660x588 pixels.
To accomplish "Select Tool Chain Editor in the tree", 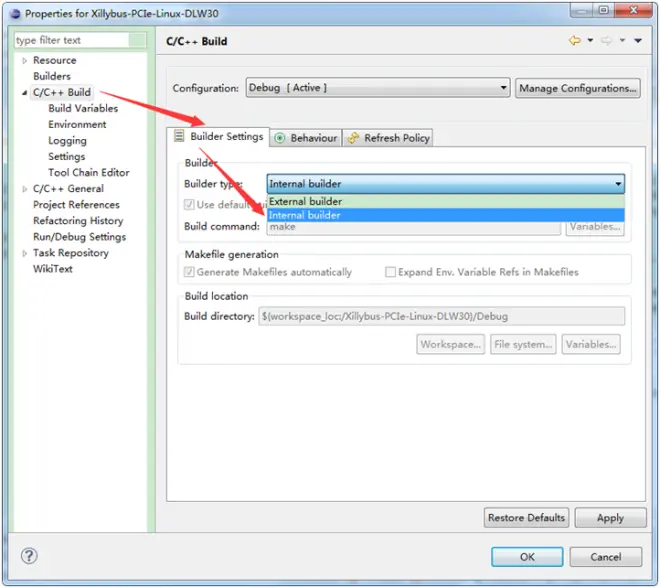I will point(89,173).
